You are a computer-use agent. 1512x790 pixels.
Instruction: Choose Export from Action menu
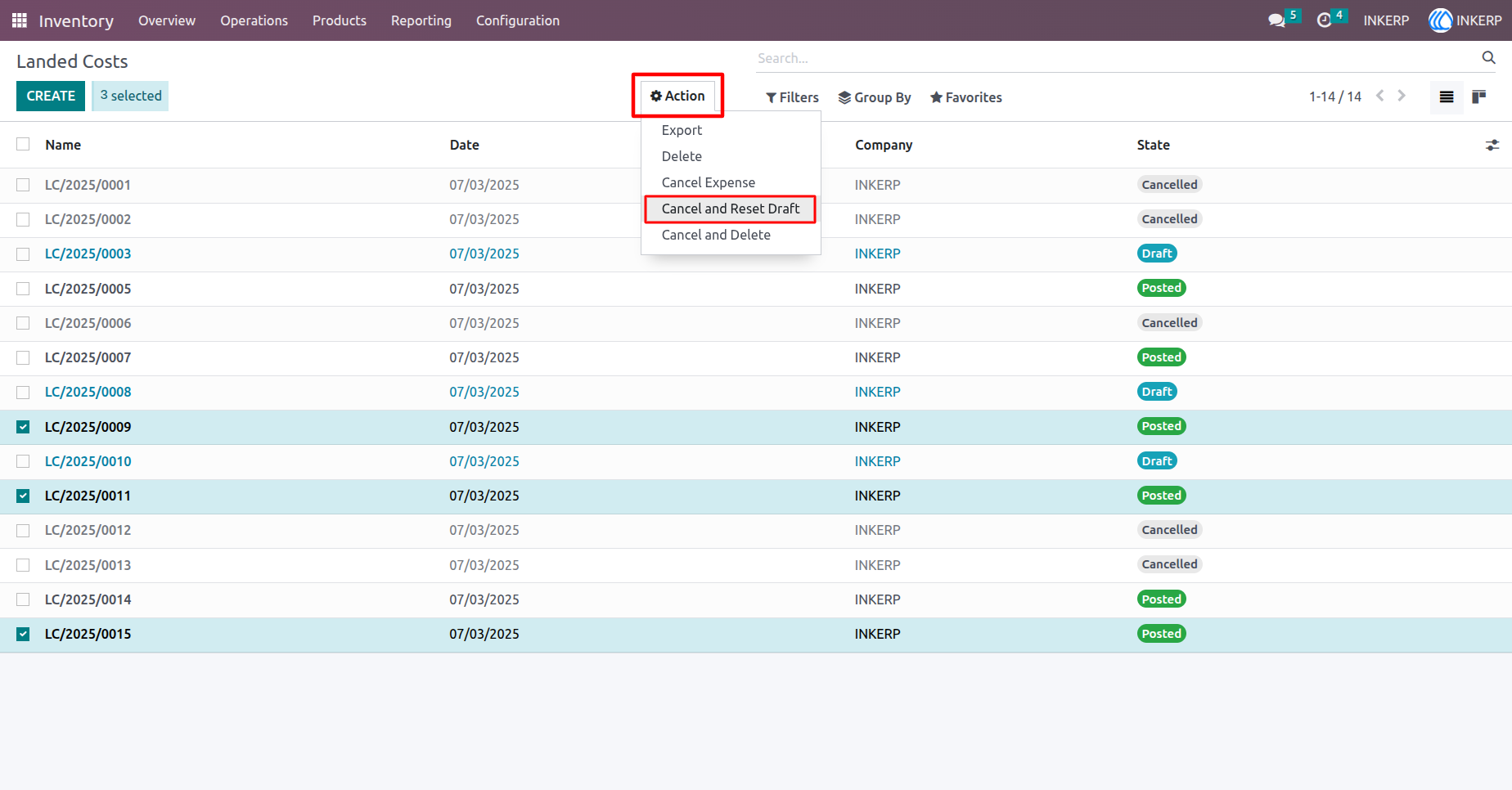point(731,130)
